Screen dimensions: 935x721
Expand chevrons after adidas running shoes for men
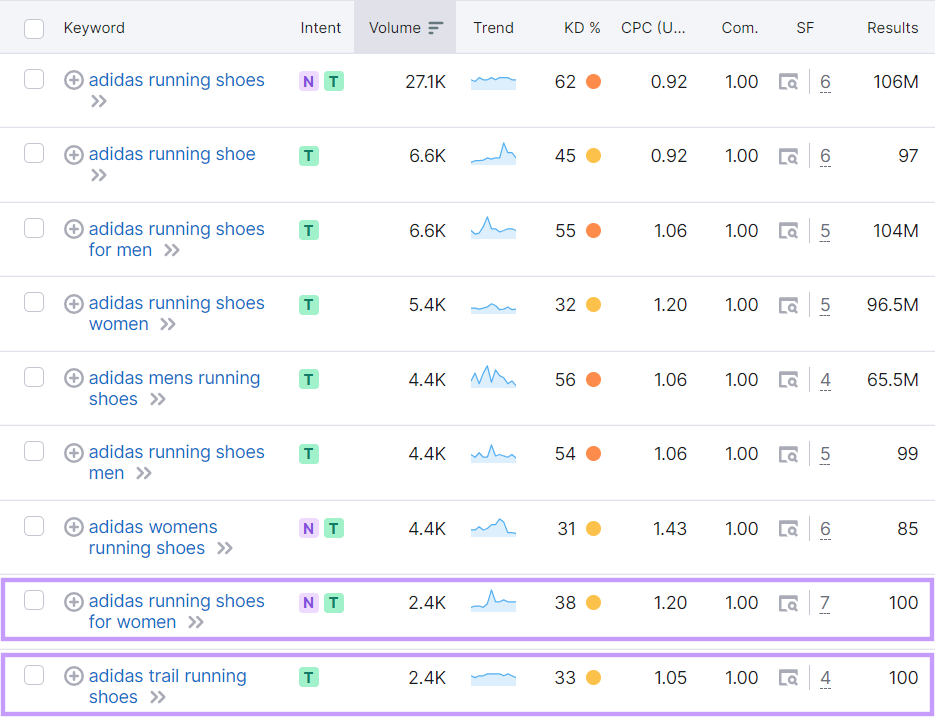tap(172, 250)
